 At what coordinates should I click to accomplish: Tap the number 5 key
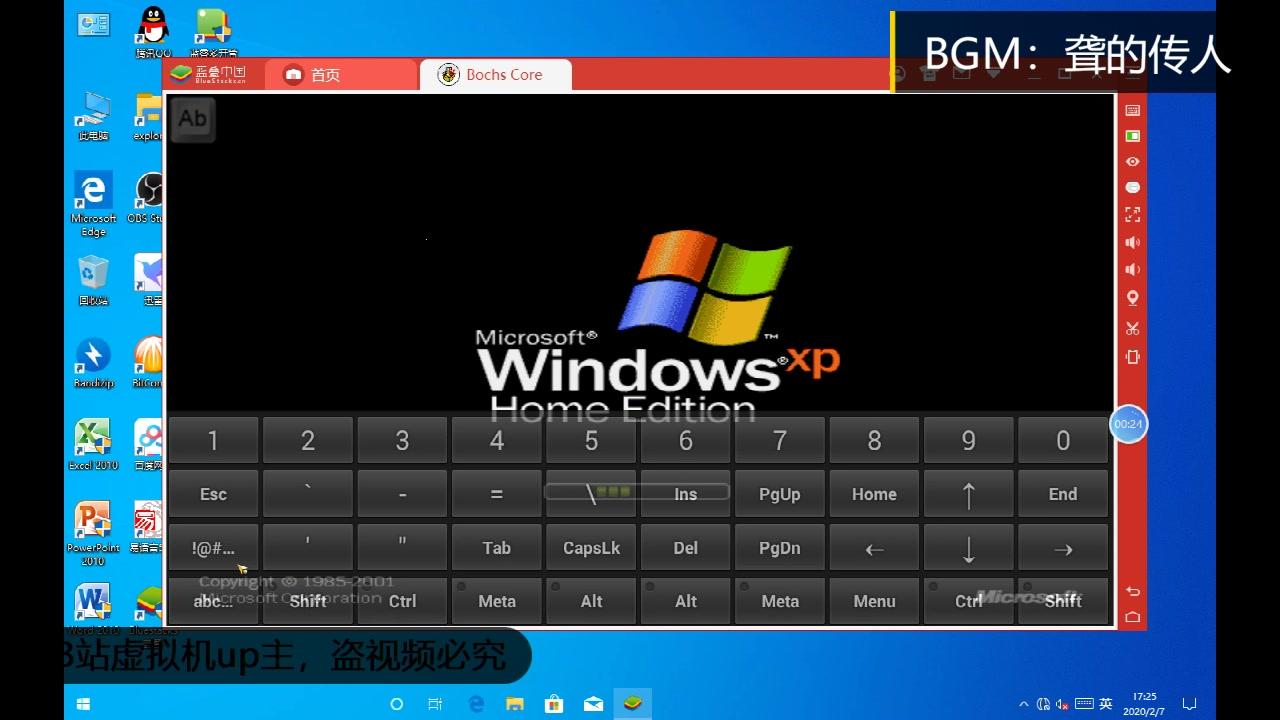(591, 440)
